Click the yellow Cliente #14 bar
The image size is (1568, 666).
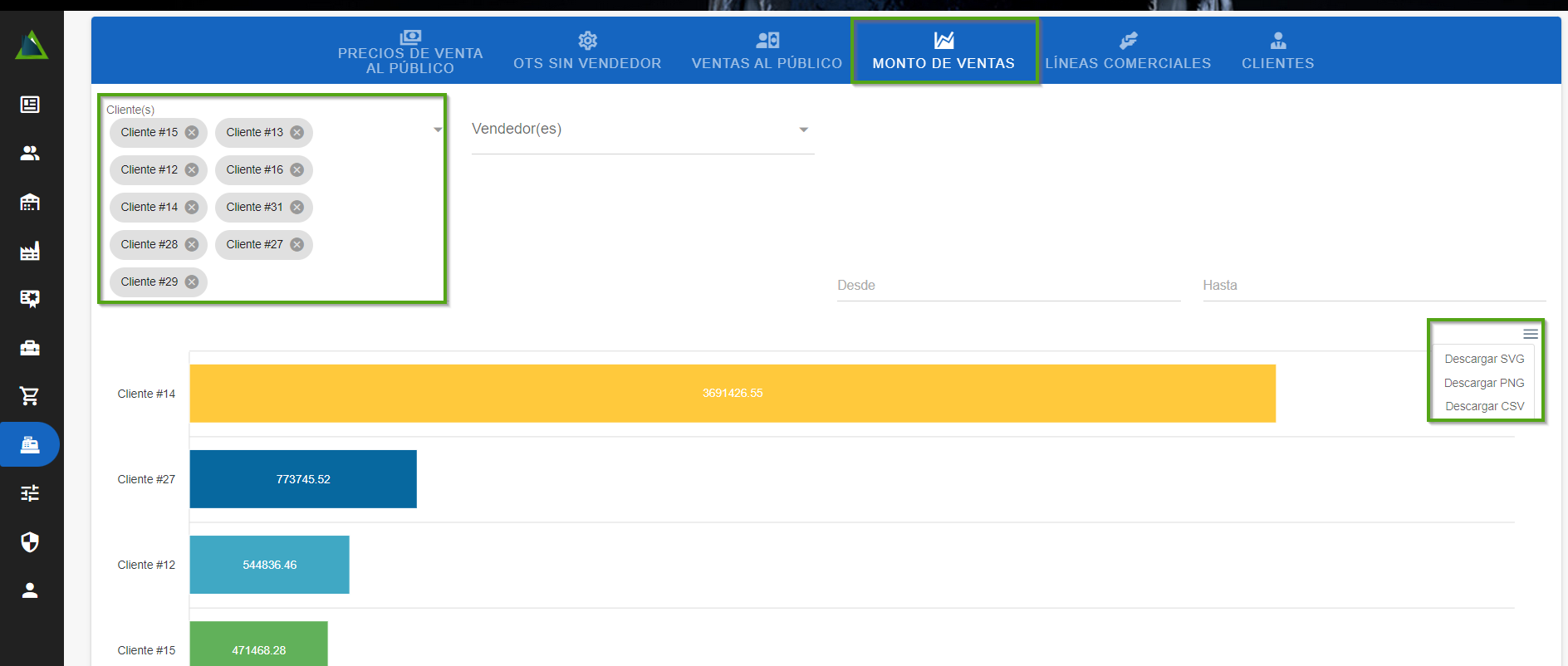pyautogui.click(x=732, y=394)
